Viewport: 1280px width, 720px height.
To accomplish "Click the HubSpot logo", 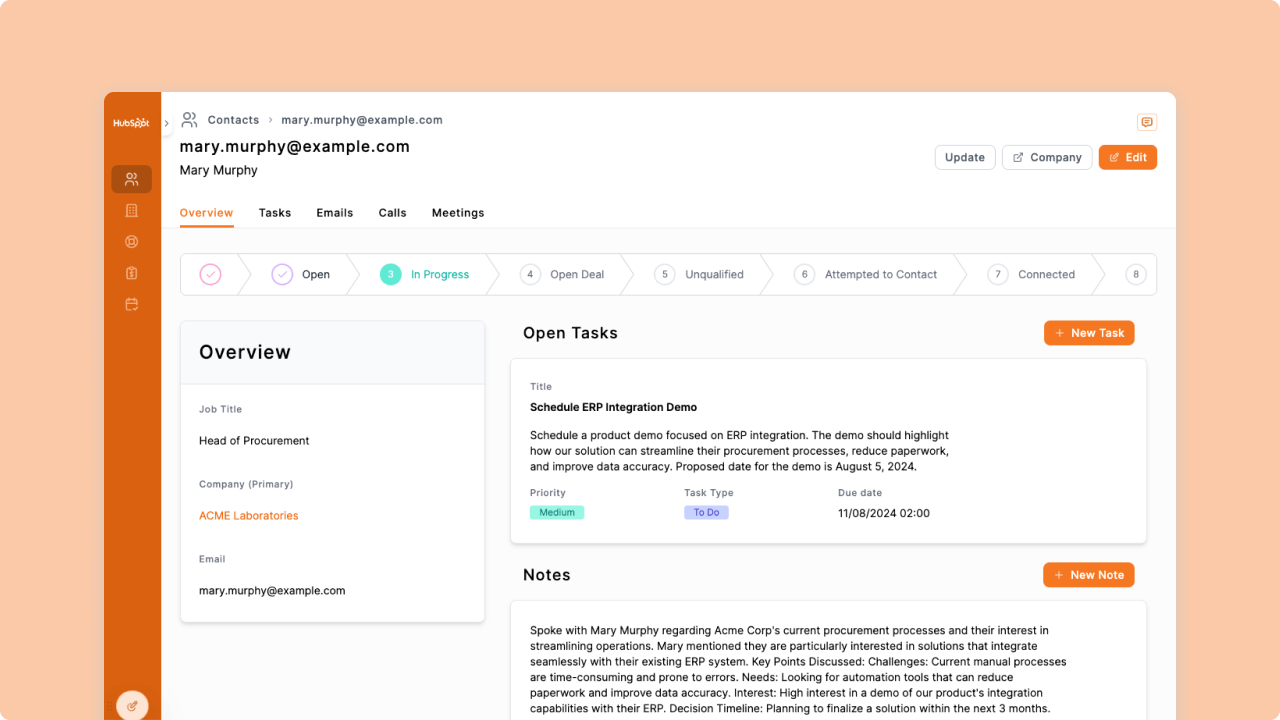I will click(x=131, y=122).
